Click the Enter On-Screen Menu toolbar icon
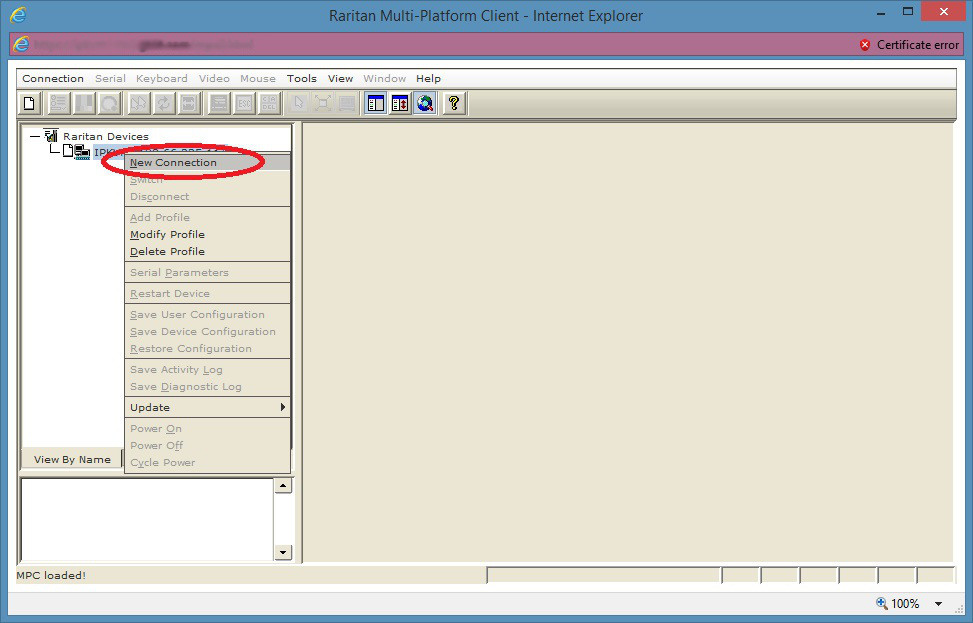 click(x=218, y=103)
